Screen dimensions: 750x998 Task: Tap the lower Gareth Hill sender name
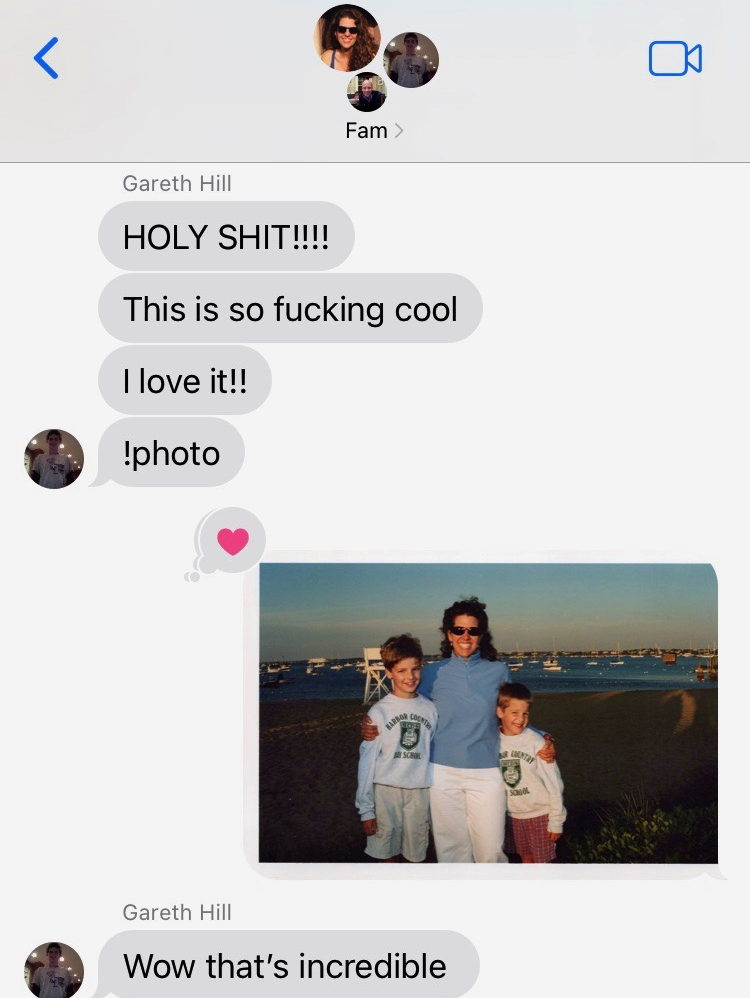[177, 912]
